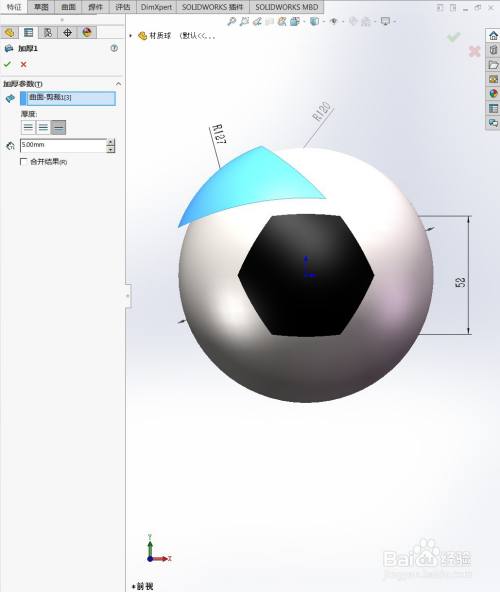
Task: Open the SOLIDWORKS Forum task pane
Action: (493, 122)
